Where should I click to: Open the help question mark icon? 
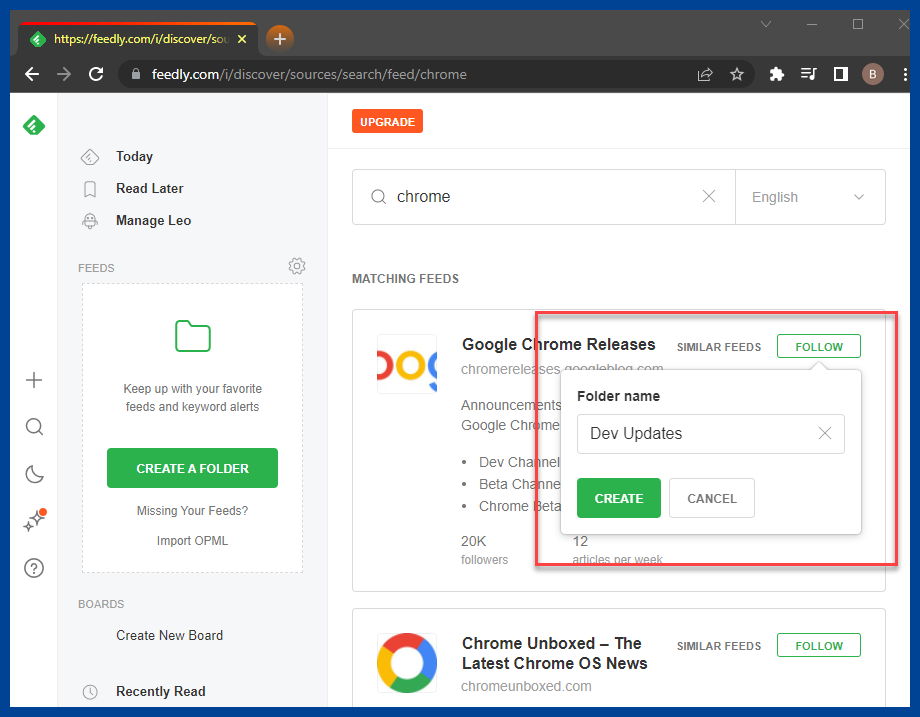pos(34,568)
